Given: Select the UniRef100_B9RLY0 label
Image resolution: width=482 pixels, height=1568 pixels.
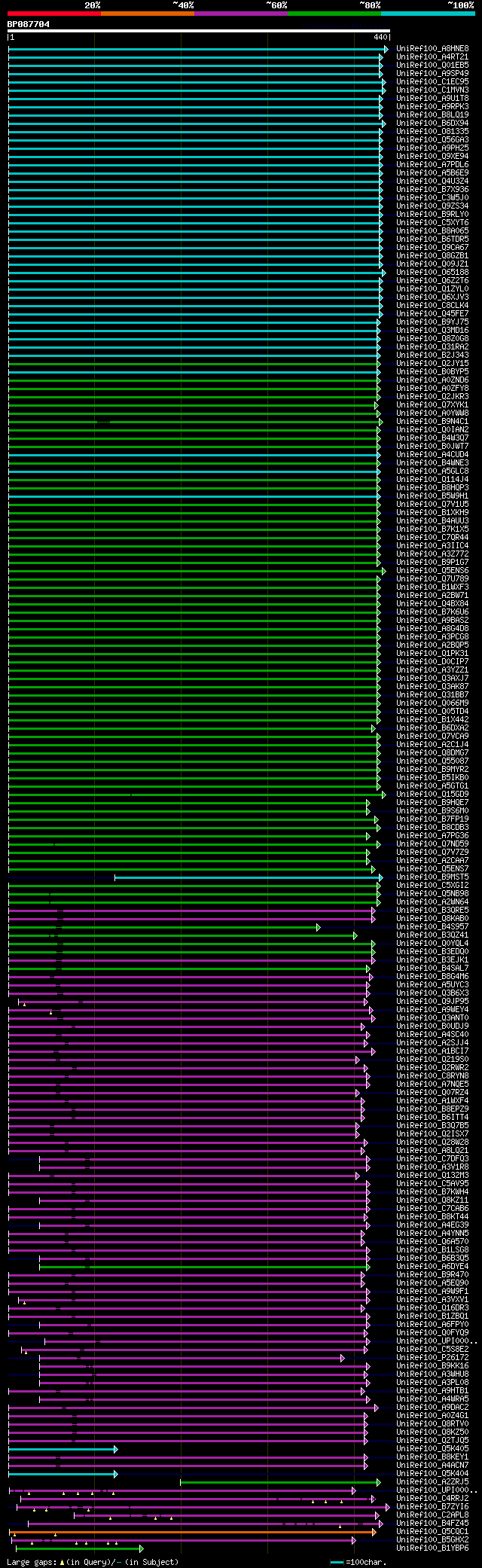Looking at the screenshot, I should pos(432,214).
